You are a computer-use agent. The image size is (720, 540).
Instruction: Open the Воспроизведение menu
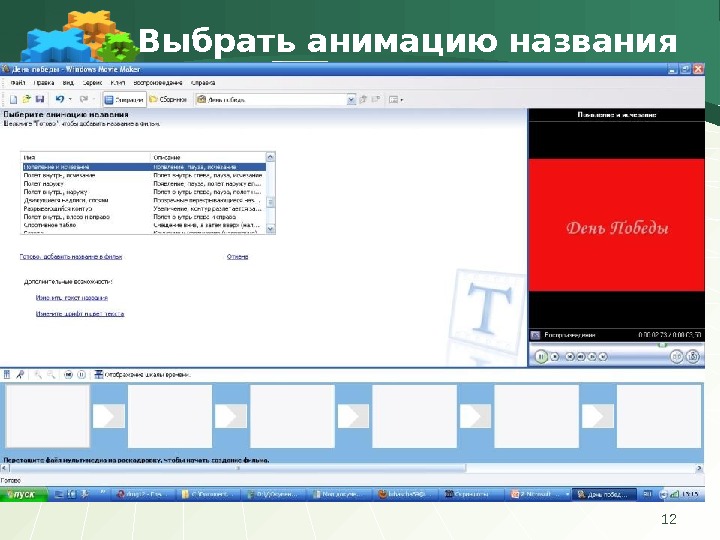click(x=158, y=83)
